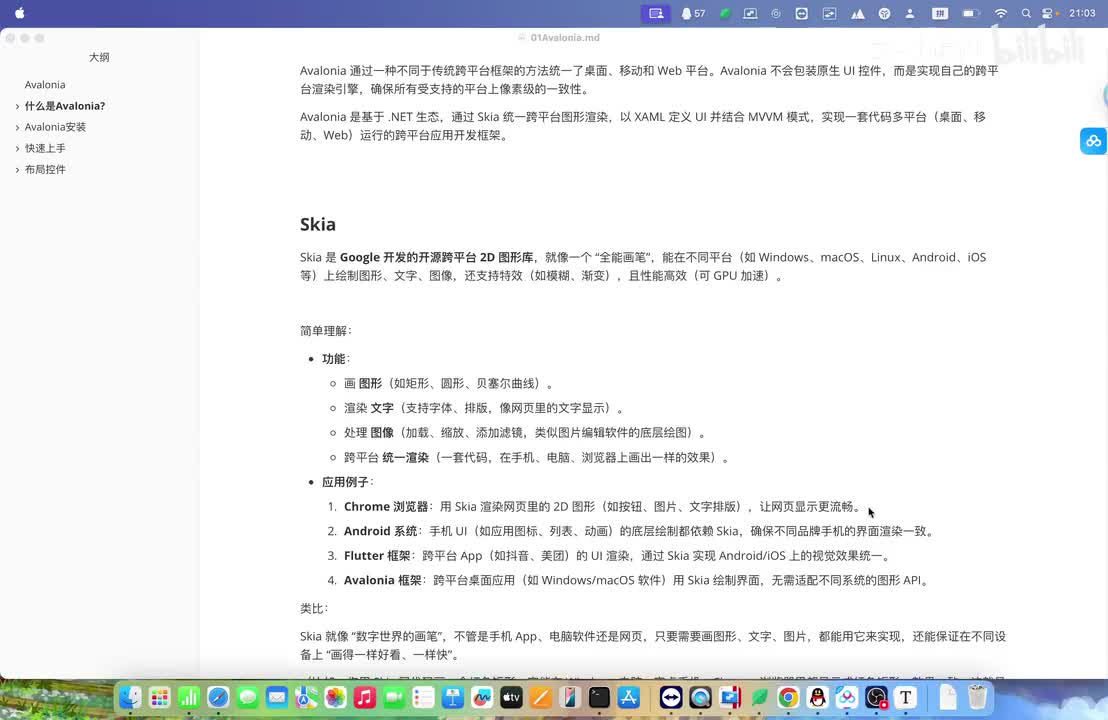Open OBS Studio from the Dock
The image size is (1108, 720).
[876, 698]
